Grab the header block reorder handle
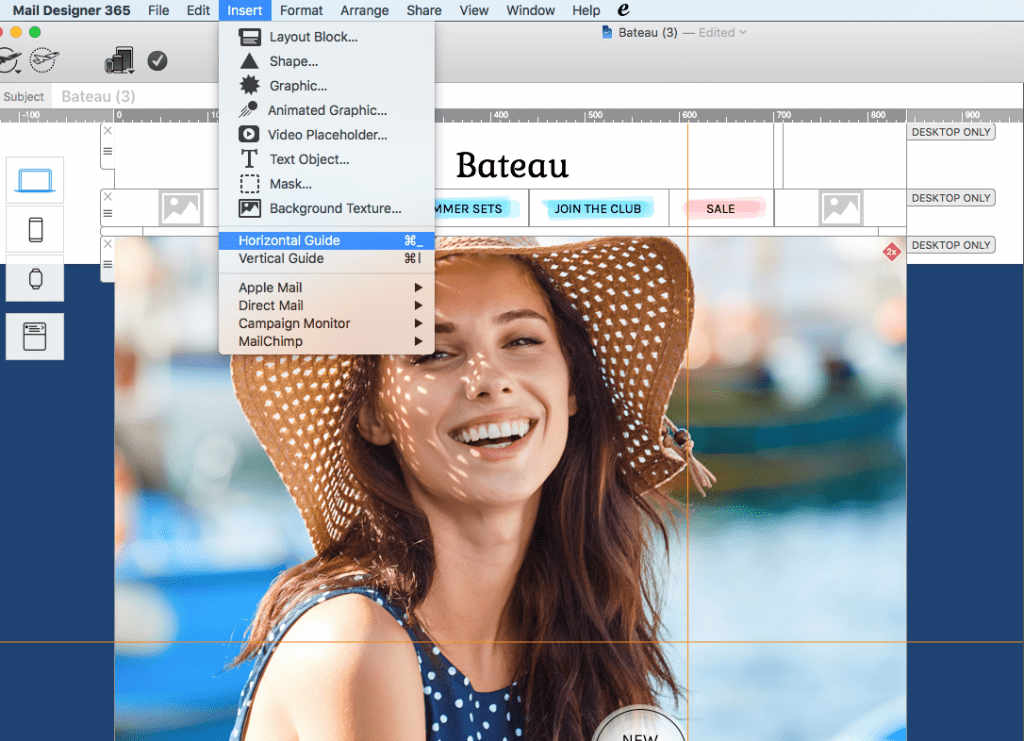Viewport: 1024px width, 741px height. coord(108,151)
